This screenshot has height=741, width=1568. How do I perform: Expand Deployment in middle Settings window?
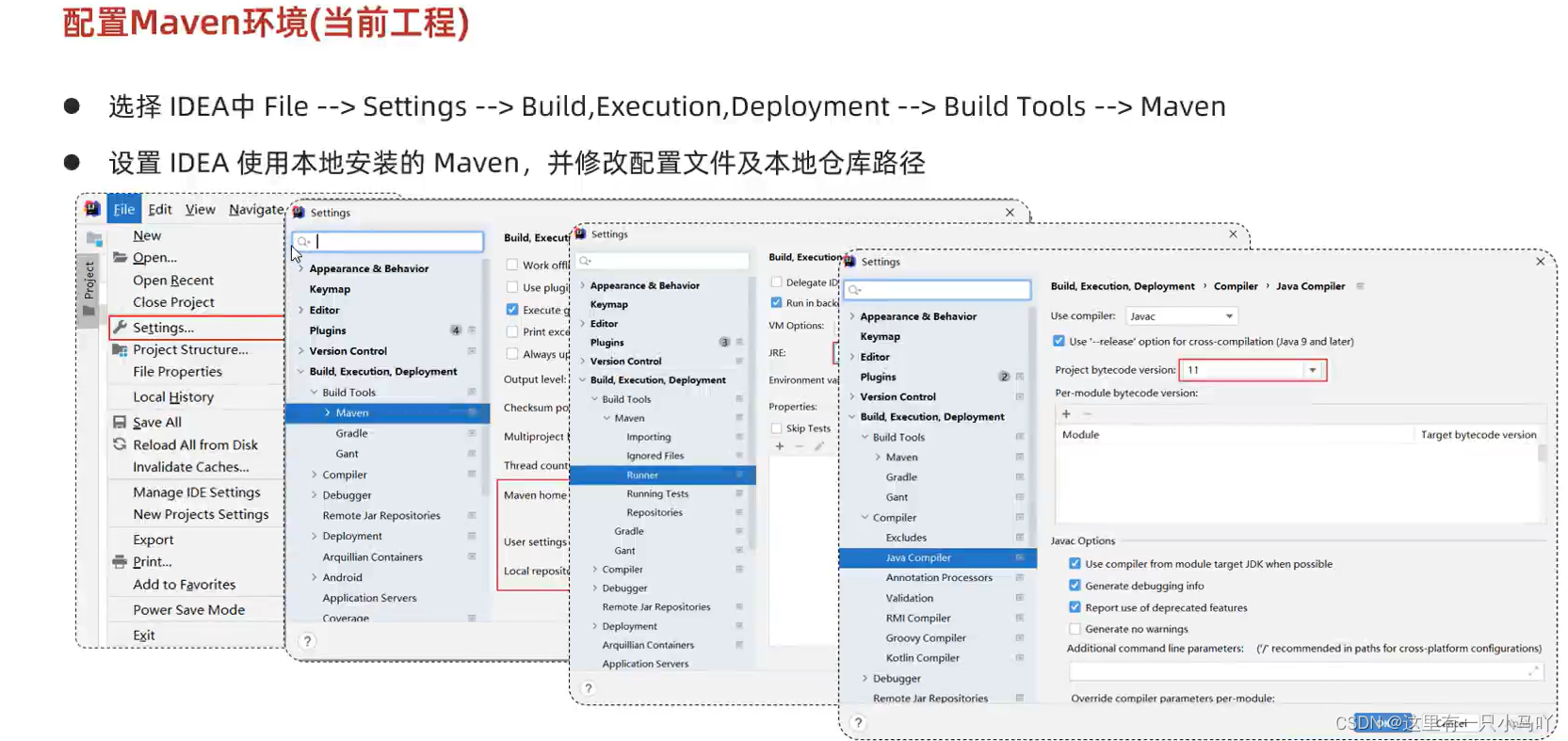click(594, 626)
